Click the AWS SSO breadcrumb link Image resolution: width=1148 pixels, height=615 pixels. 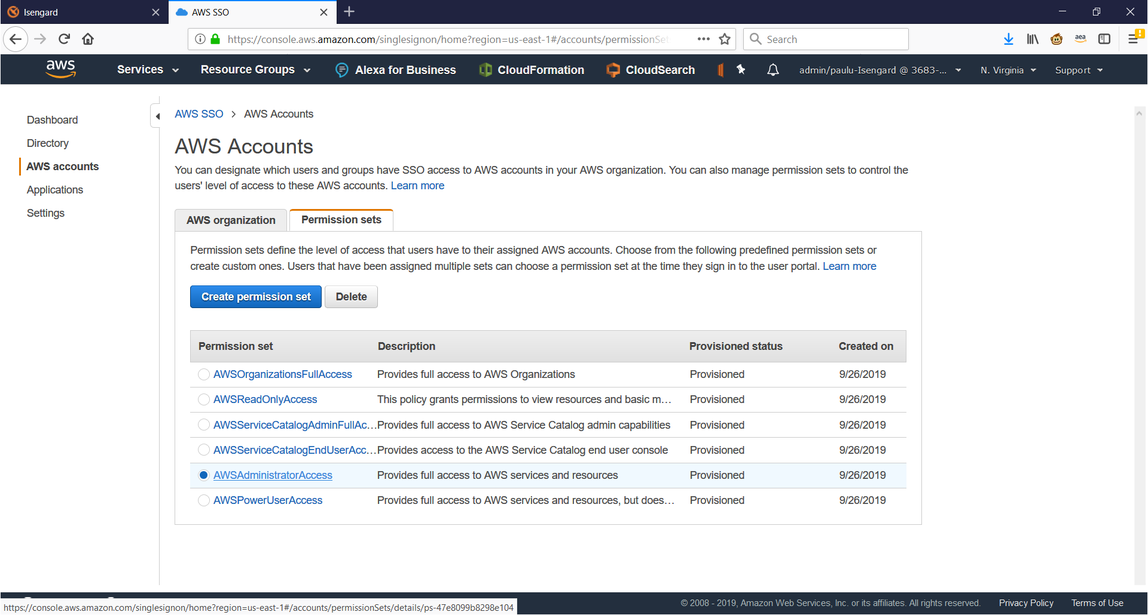tap(199, 114)
